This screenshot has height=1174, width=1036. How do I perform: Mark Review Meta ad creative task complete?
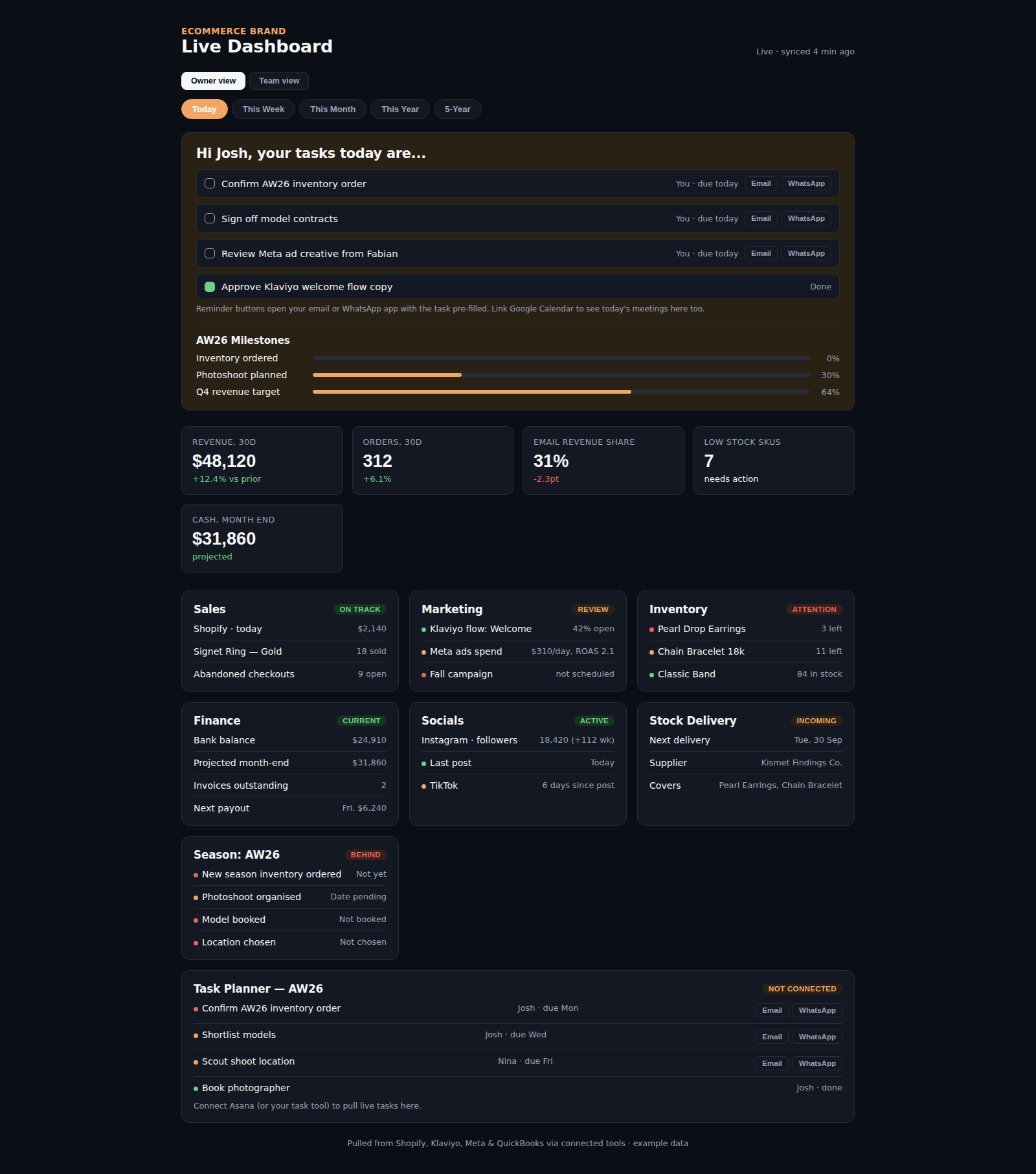210,253
